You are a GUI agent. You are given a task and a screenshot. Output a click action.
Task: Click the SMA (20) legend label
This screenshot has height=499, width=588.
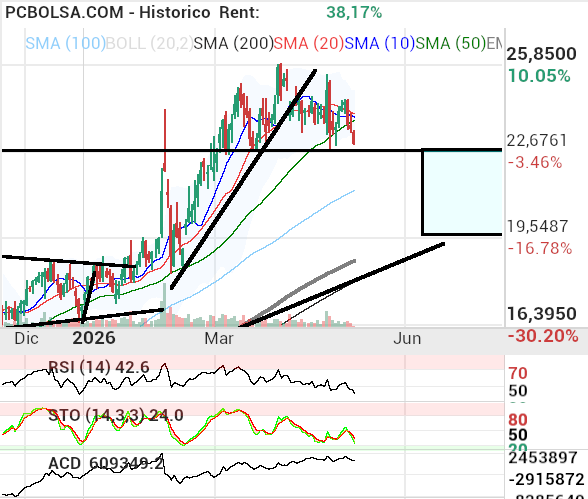309,43
